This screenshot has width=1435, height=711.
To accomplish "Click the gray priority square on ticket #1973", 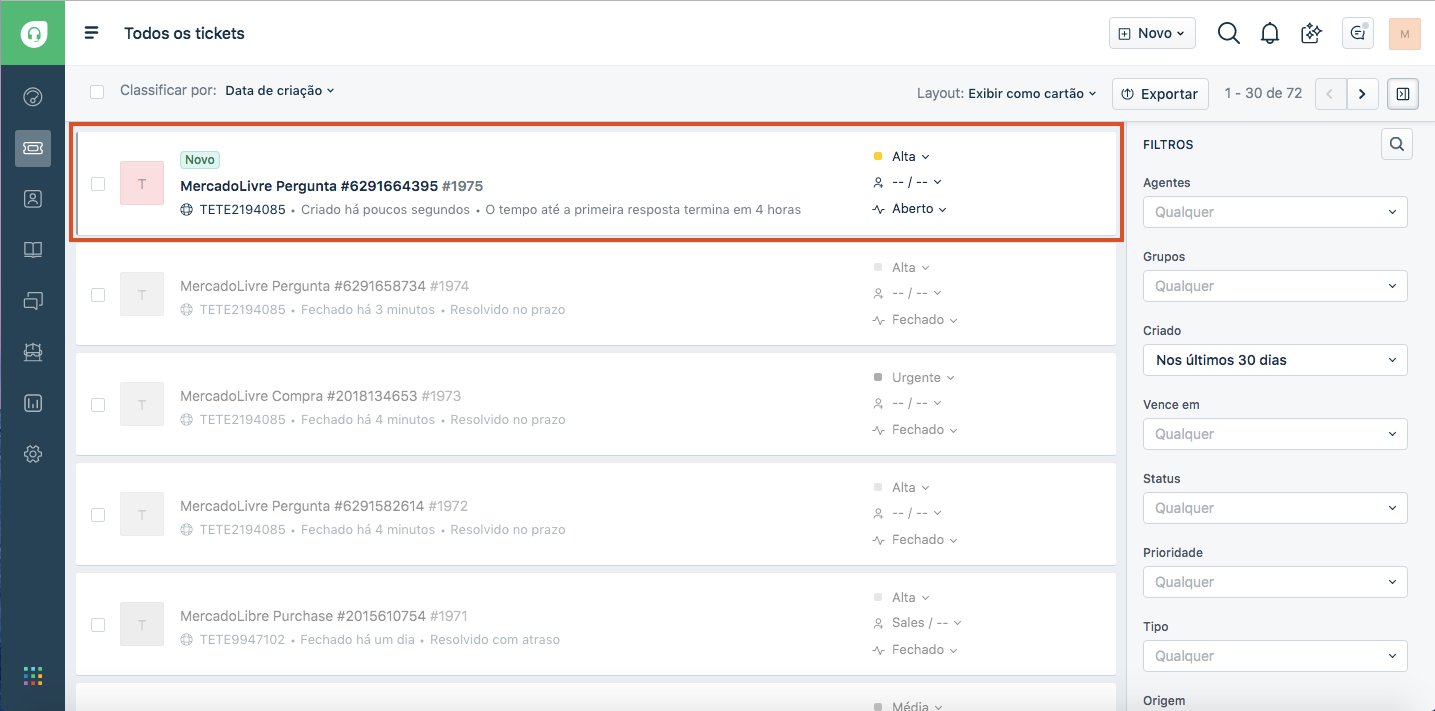I will [878, 377].
